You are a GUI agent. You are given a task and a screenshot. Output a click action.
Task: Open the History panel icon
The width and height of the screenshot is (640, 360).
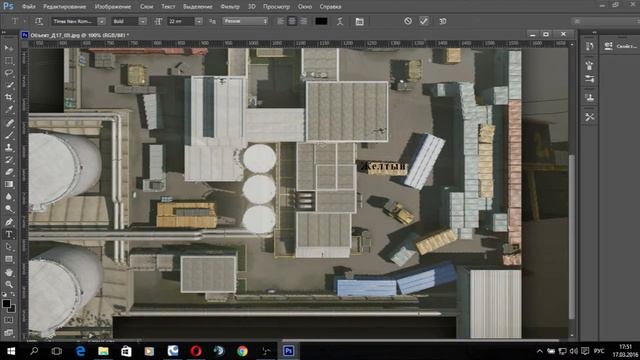tap(589, 47)
